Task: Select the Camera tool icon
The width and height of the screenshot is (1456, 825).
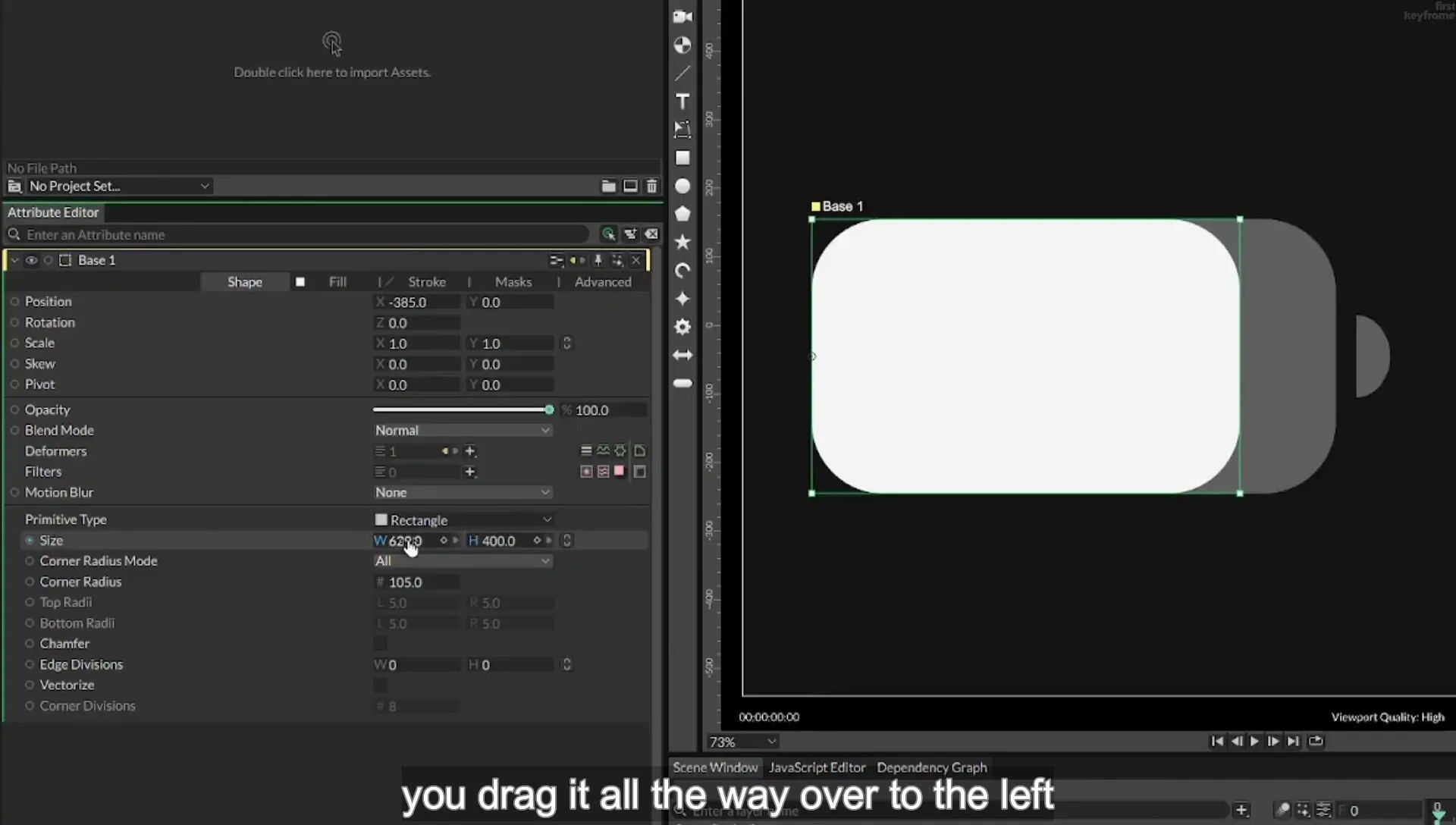Action: 682,16
